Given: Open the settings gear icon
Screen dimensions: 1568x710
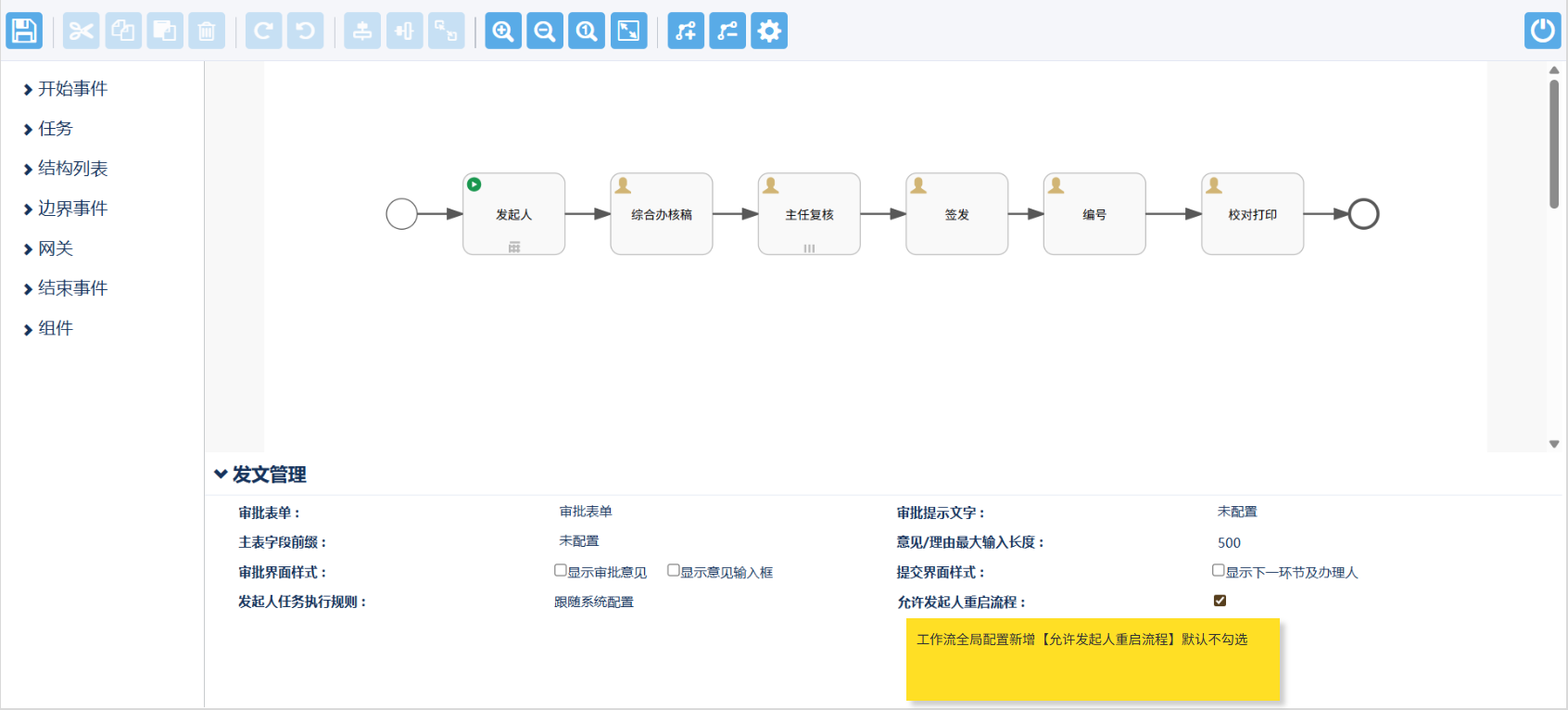Looking at the screenshot, I should pos(769,31).
